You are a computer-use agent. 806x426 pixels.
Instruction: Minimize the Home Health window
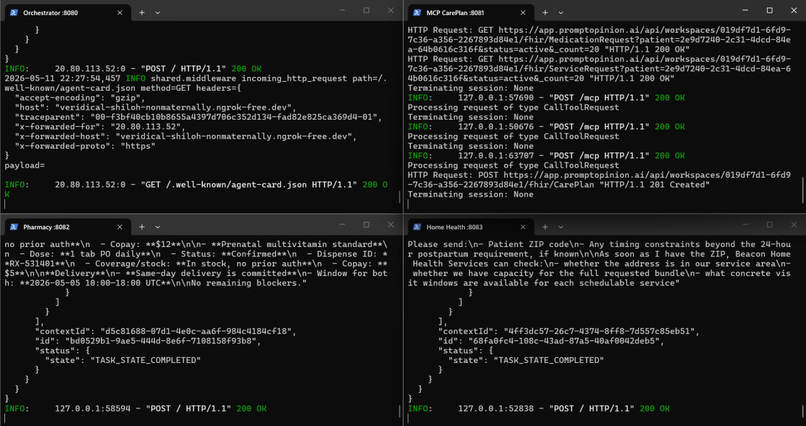(x=746, y=225)
